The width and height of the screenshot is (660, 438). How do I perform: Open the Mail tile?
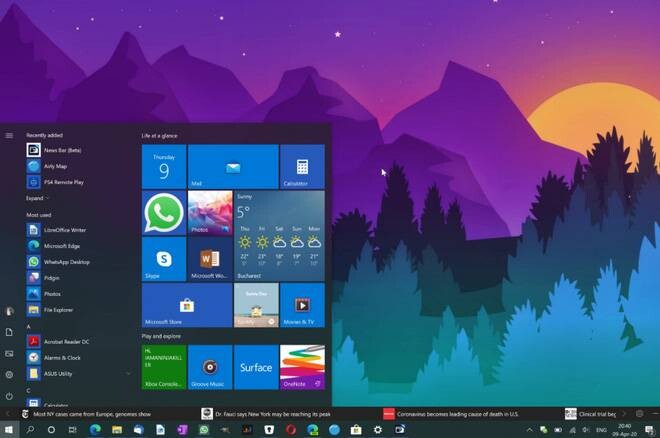pyautogui.click(x=233, y=166)
